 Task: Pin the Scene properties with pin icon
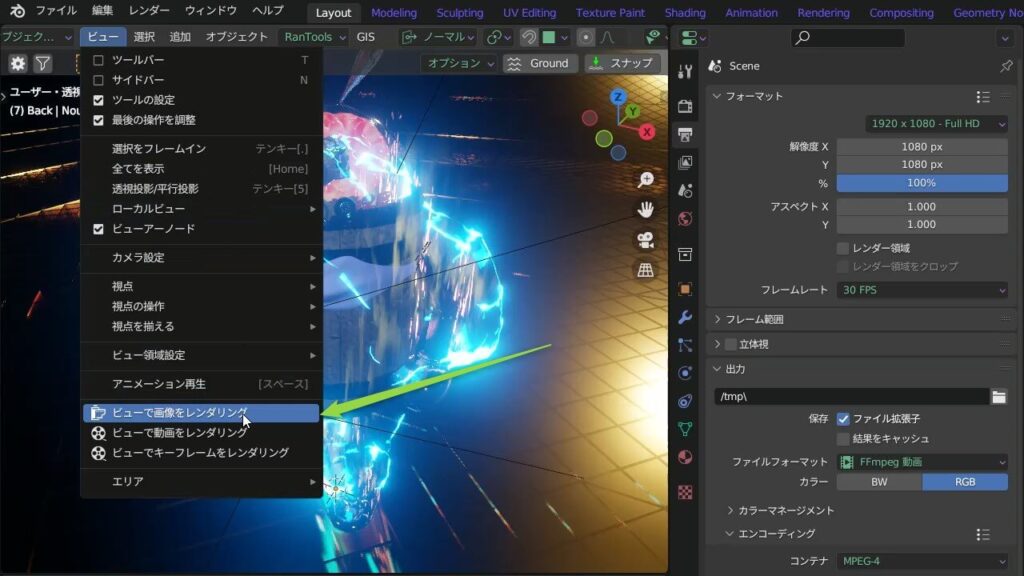coord(1006,66)
